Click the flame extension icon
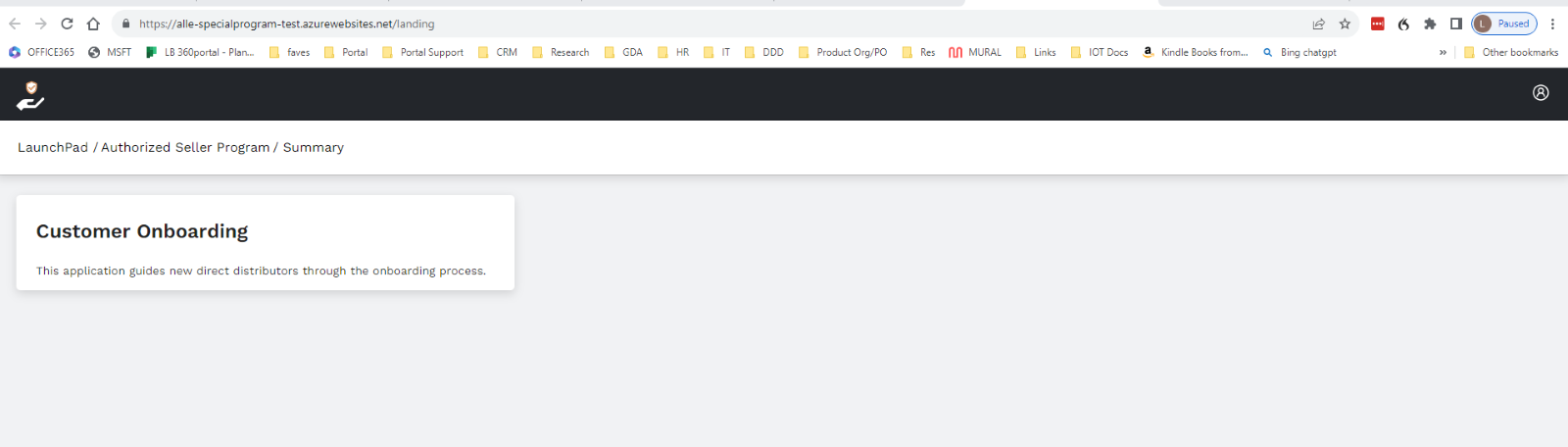 [x=1403, y=24]
